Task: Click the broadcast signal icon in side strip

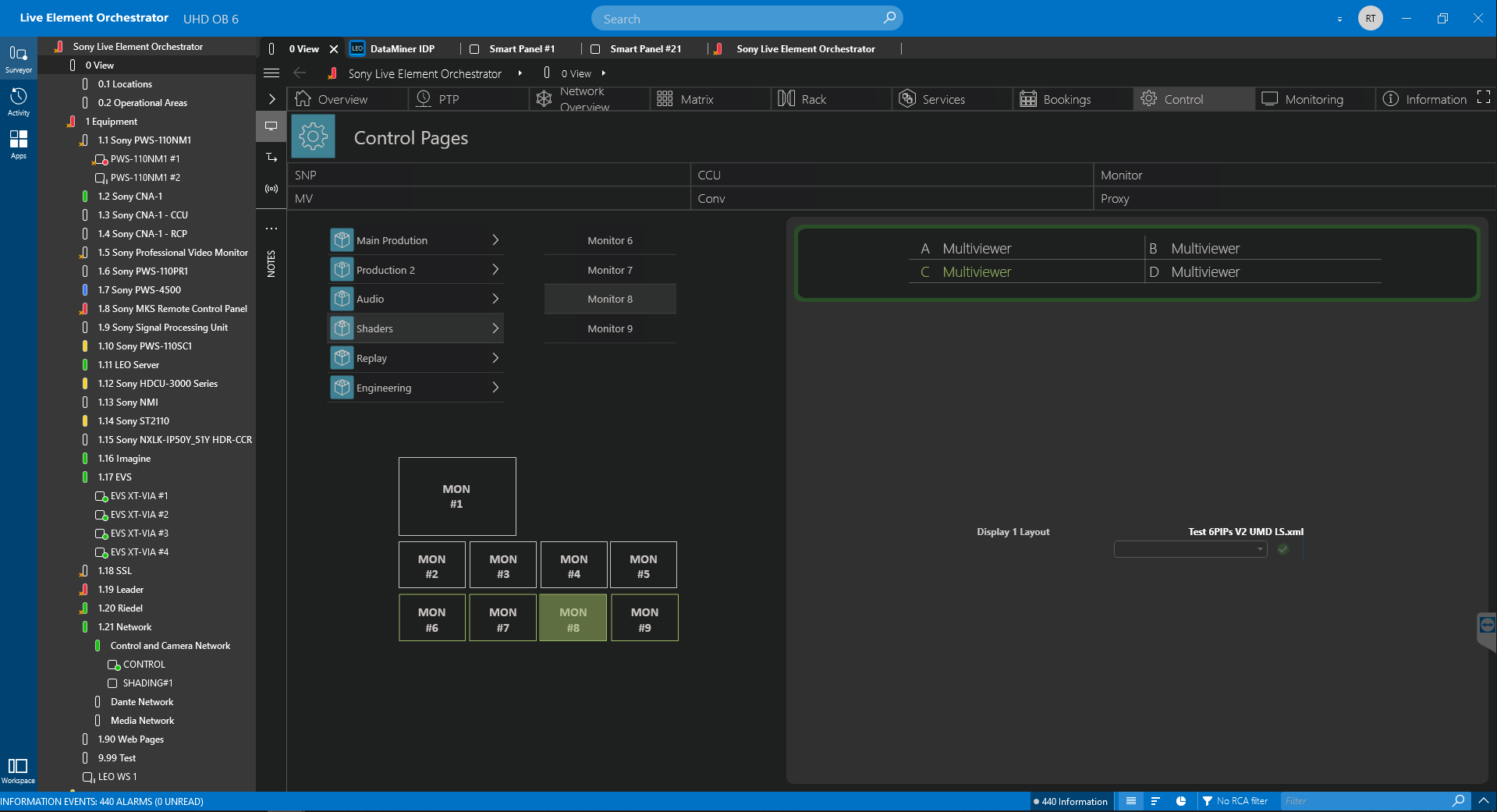Action: [x=271, y=189]
